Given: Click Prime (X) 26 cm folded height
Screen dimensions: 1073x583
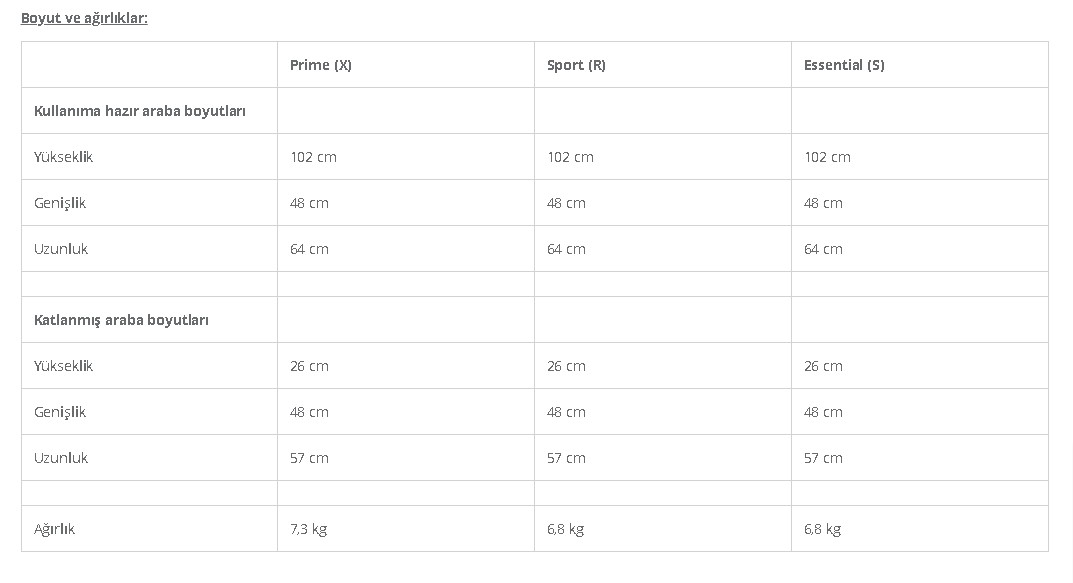Looking at the screenshot, I should tap(309, 366).
